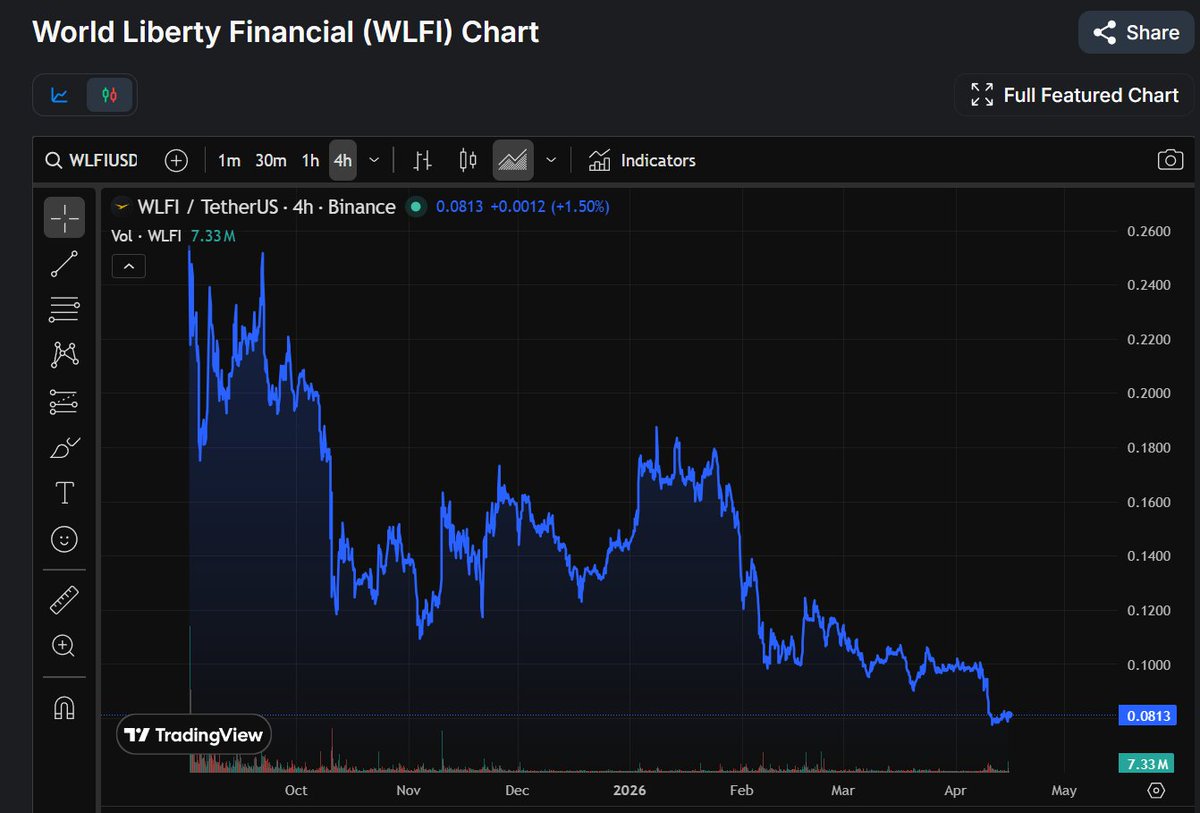Click the Oct label on time axis
The width and height of the screenshot is (1200, 813).
tap(295, 790)
